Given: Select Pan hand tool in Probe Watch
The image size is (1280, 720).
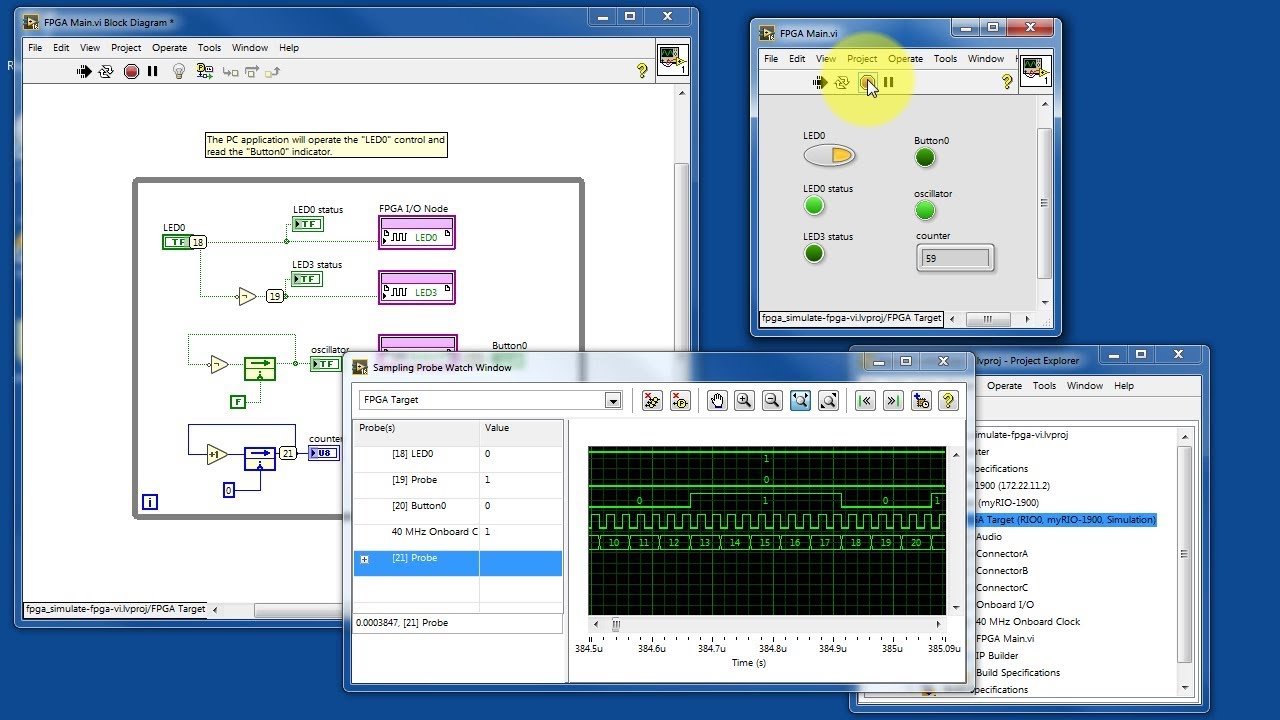Looking at the screenshot, I should [717, 400].
